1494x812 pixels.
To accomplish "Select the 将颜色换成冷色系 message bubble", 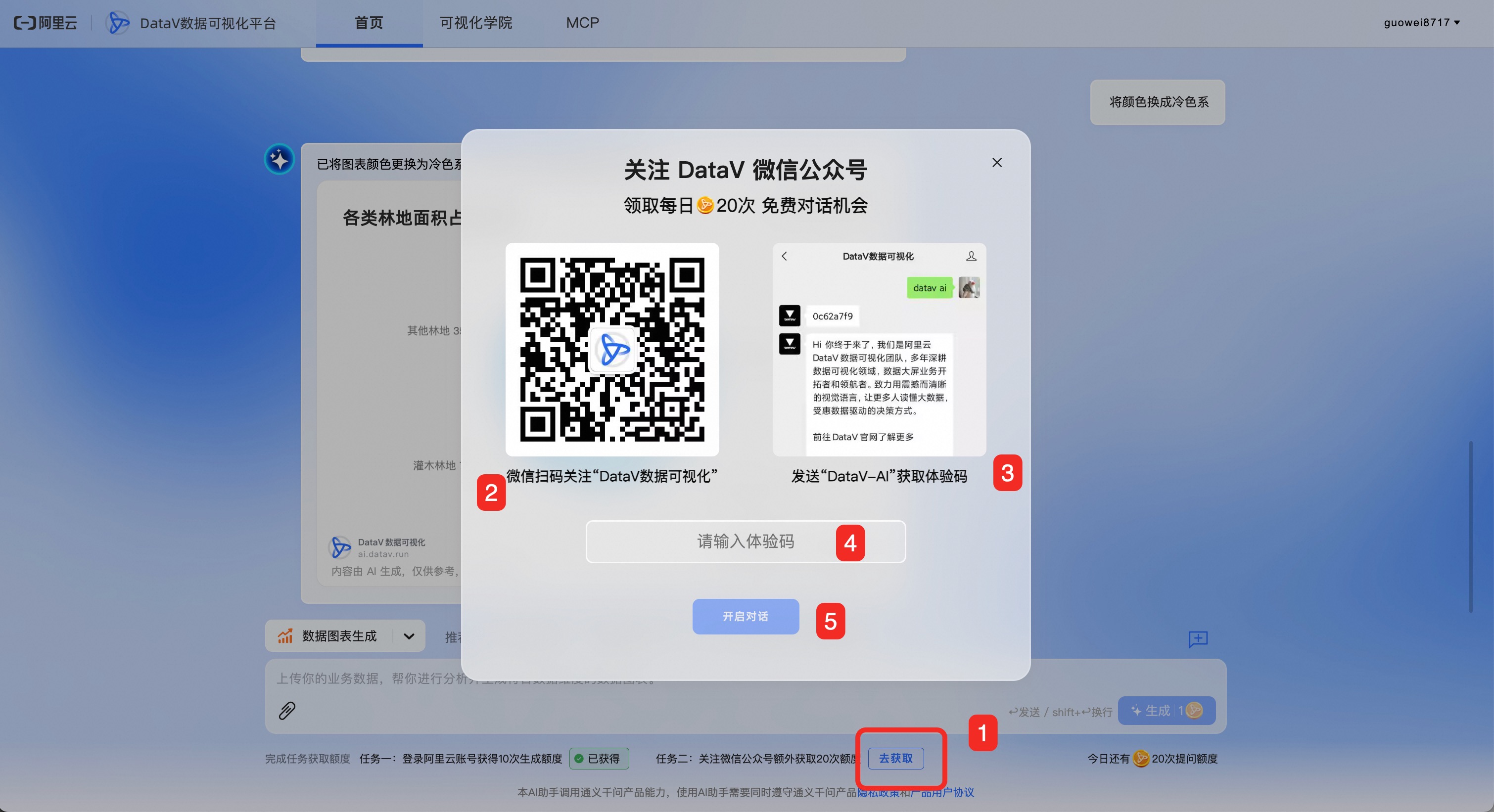I will pyautogui.click(x=1158, y=102).
